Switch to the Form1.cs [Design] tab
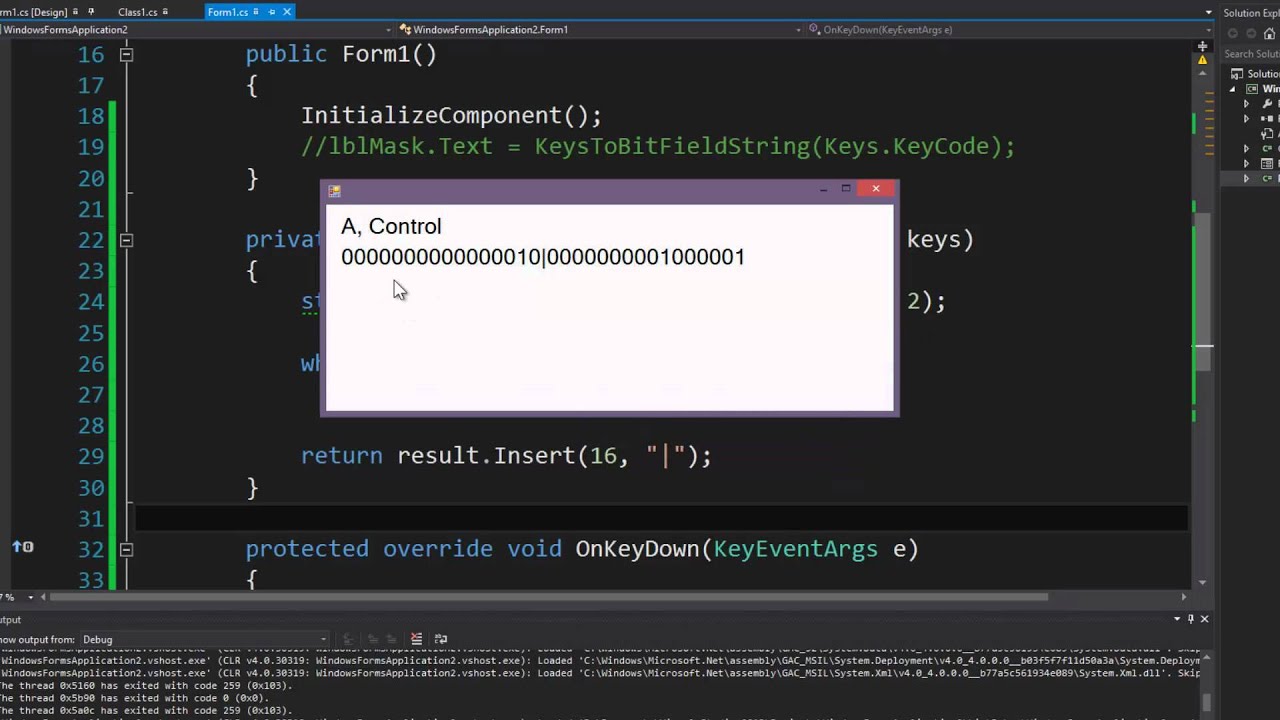This screenshot has height=720, width=1280. pos(33,12)
